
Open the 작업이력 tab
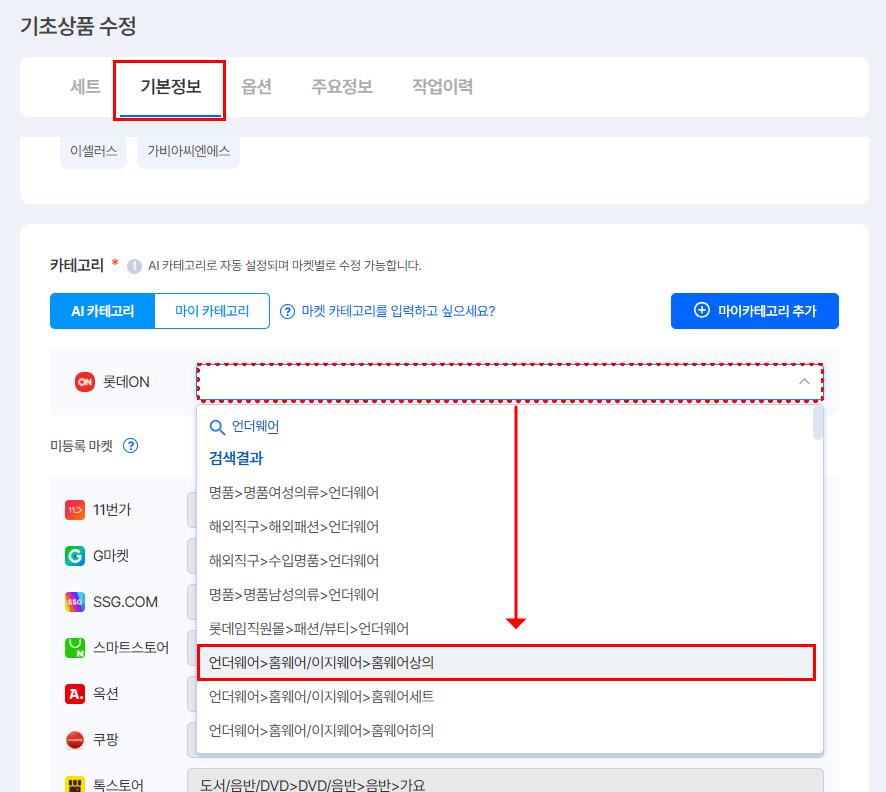coord(442,86)
